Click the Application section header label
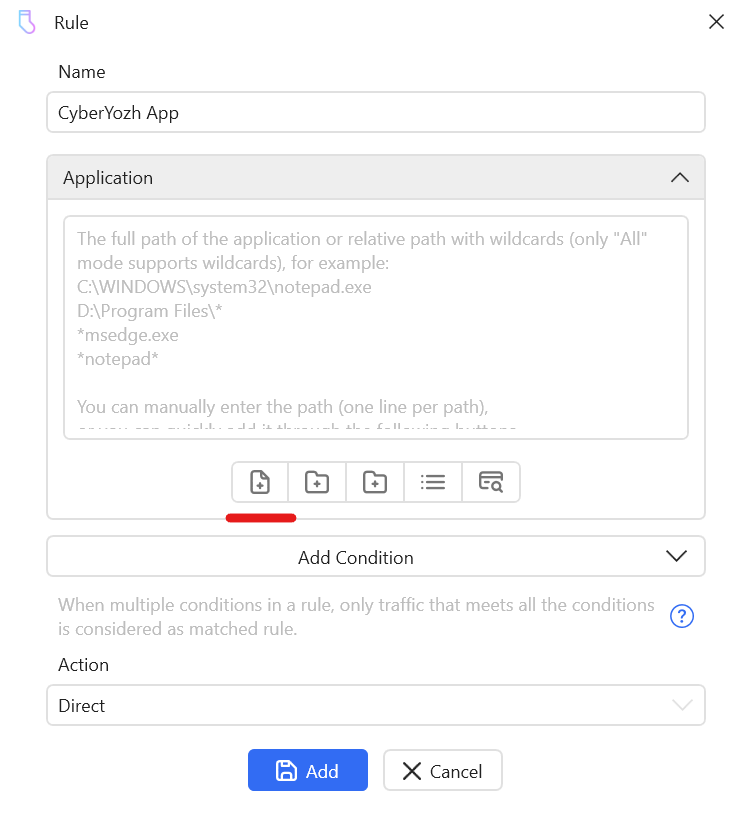 pyautogui.click(x=108, y=178)
